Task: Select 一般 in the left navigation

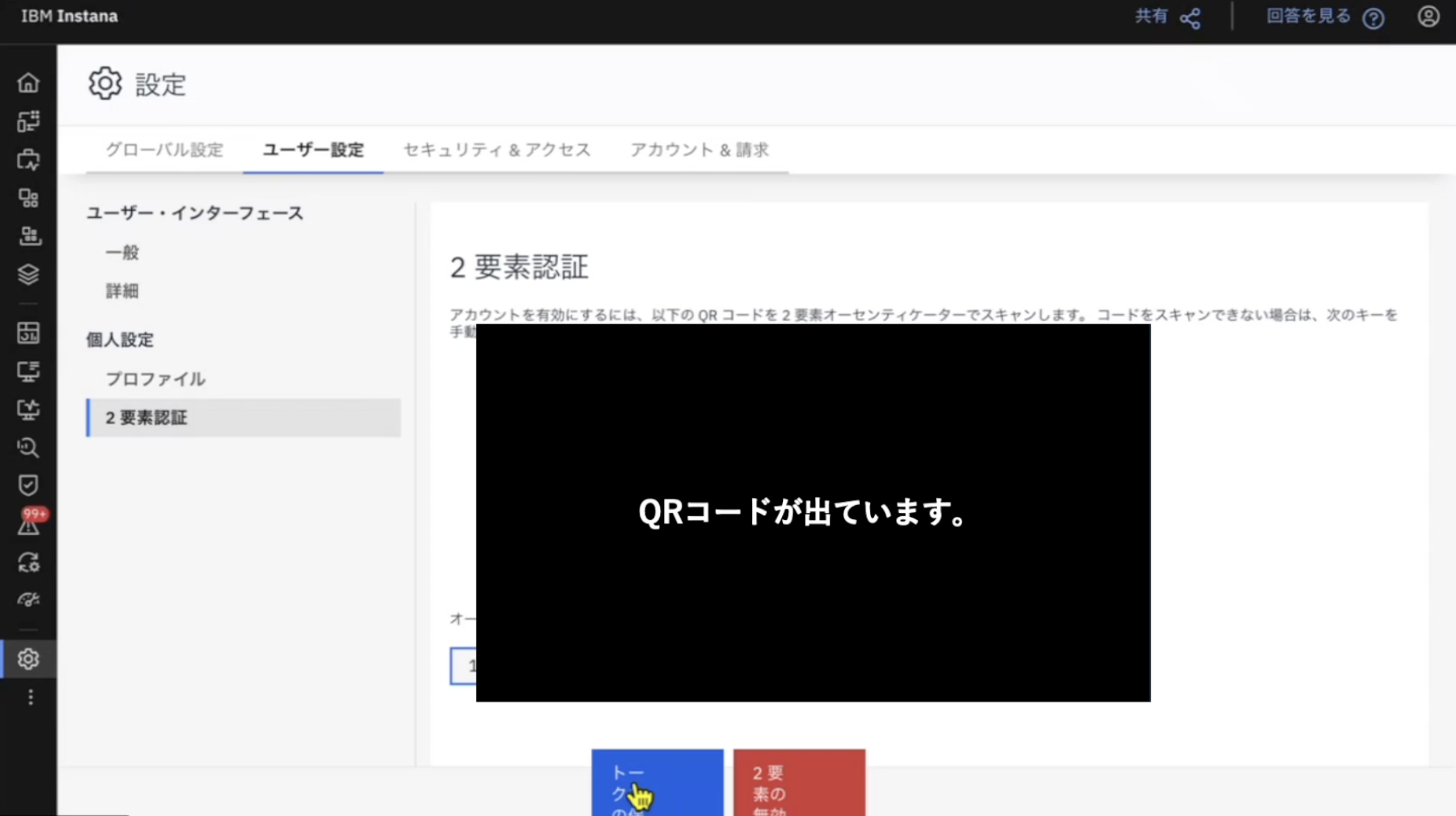Action: [122, 252]
